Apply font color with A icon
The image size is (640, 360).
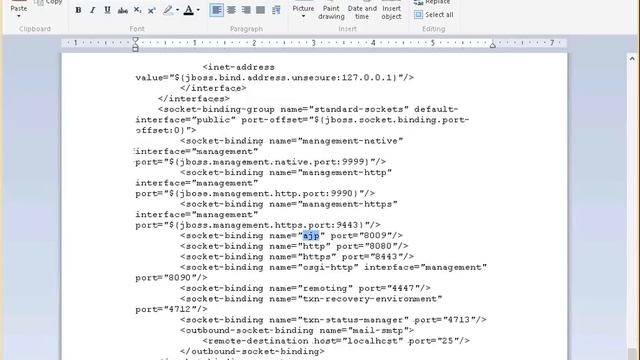tap(189, 10)
